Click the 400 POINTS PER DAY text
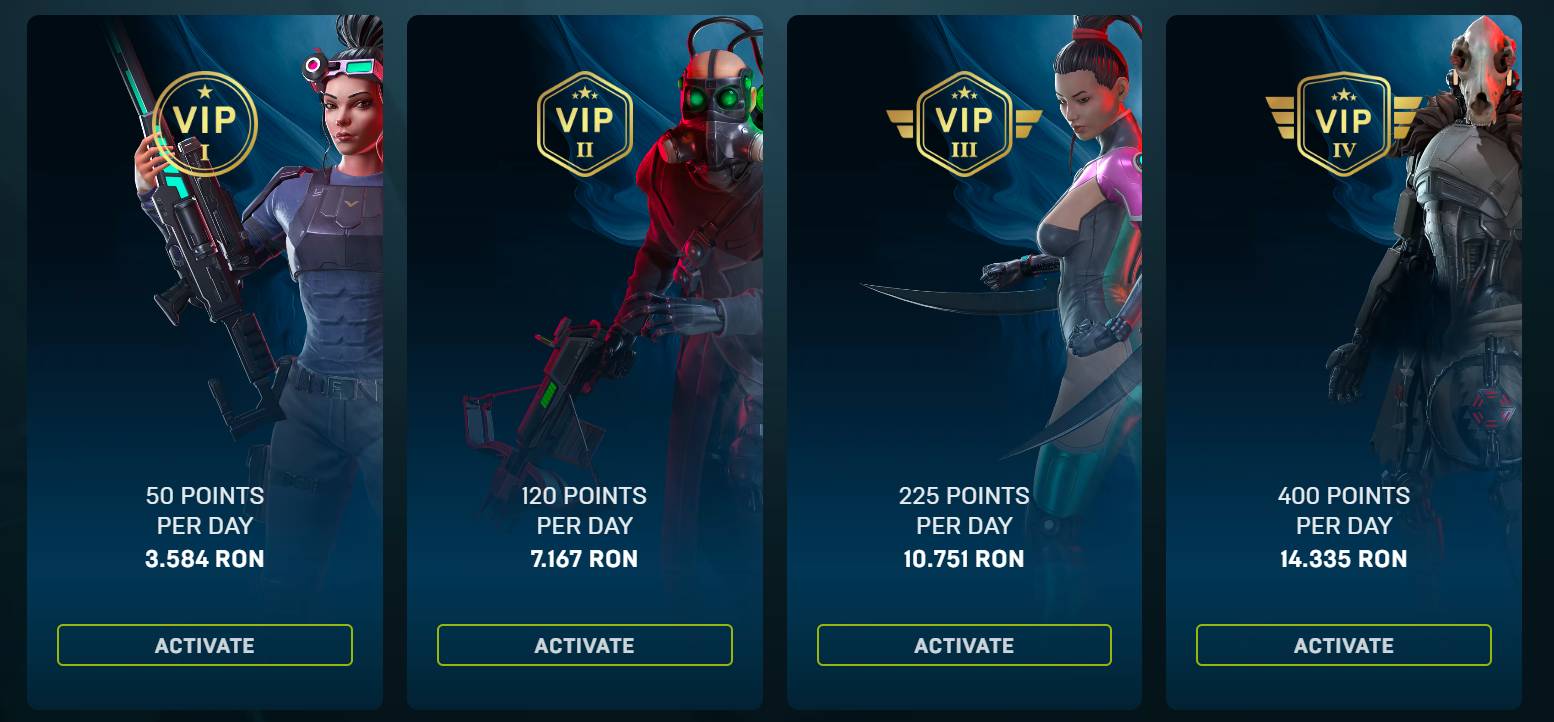 [1344, 510]
